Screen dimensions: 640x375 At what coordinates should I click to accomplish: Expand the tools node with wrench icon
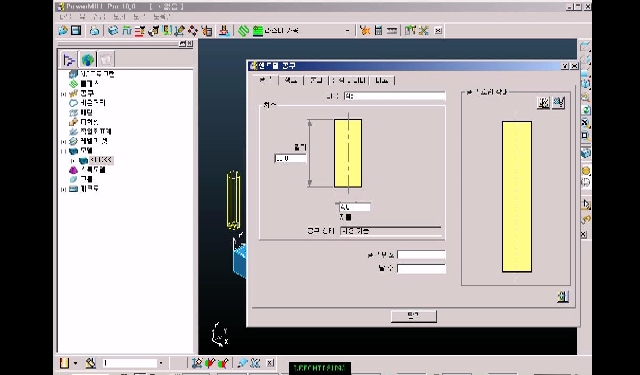(x=63, y=94)
